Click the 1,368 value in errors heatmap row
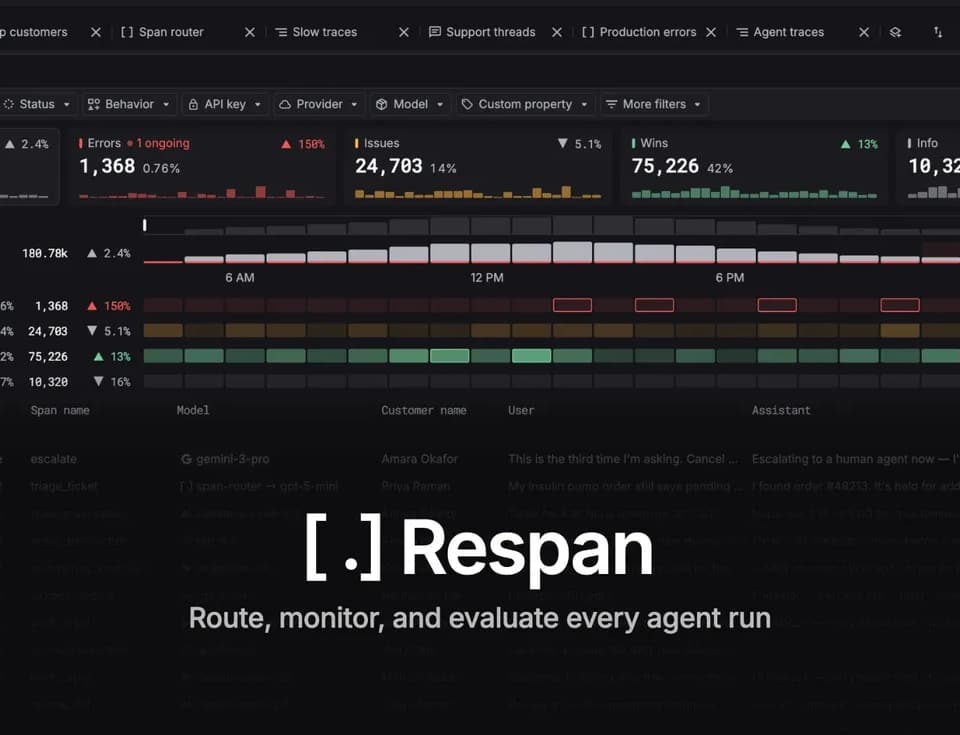960x735 pixels. tap(51, 306)
